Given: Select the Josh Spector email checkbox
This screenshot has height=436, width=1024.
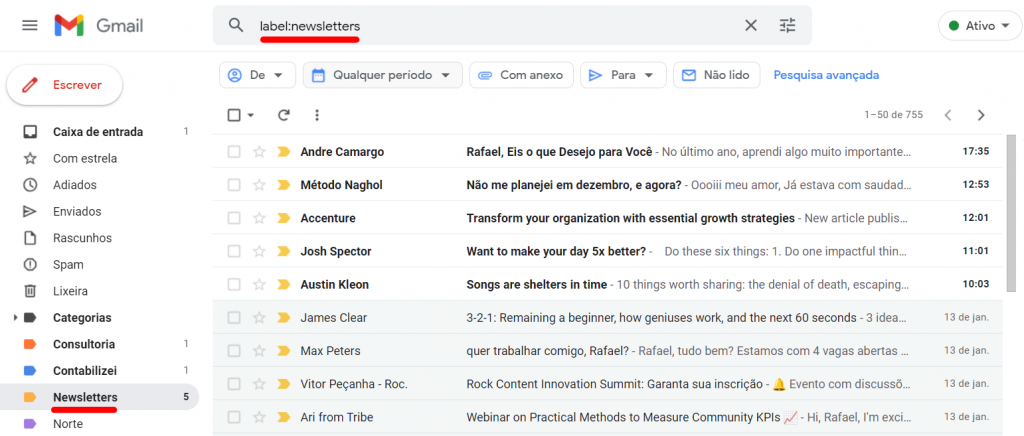Looking at the screenshot, I should pos(234,251).
